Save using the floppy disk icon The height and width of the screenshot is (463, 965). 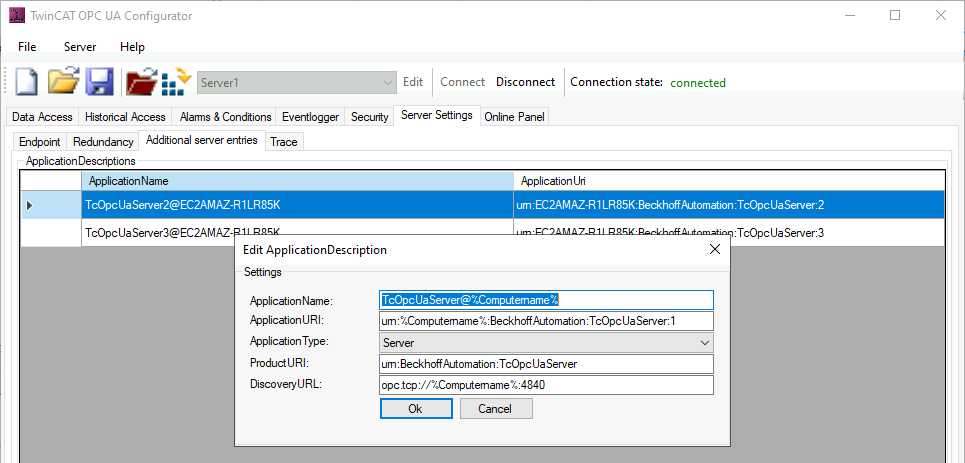(x=100, y=82)
